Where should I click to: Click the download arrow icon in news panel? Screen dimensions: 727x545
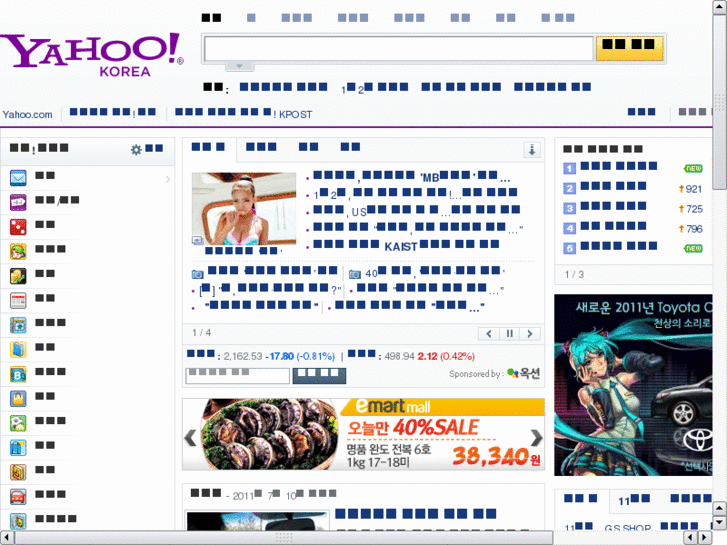tap(532, 150)
